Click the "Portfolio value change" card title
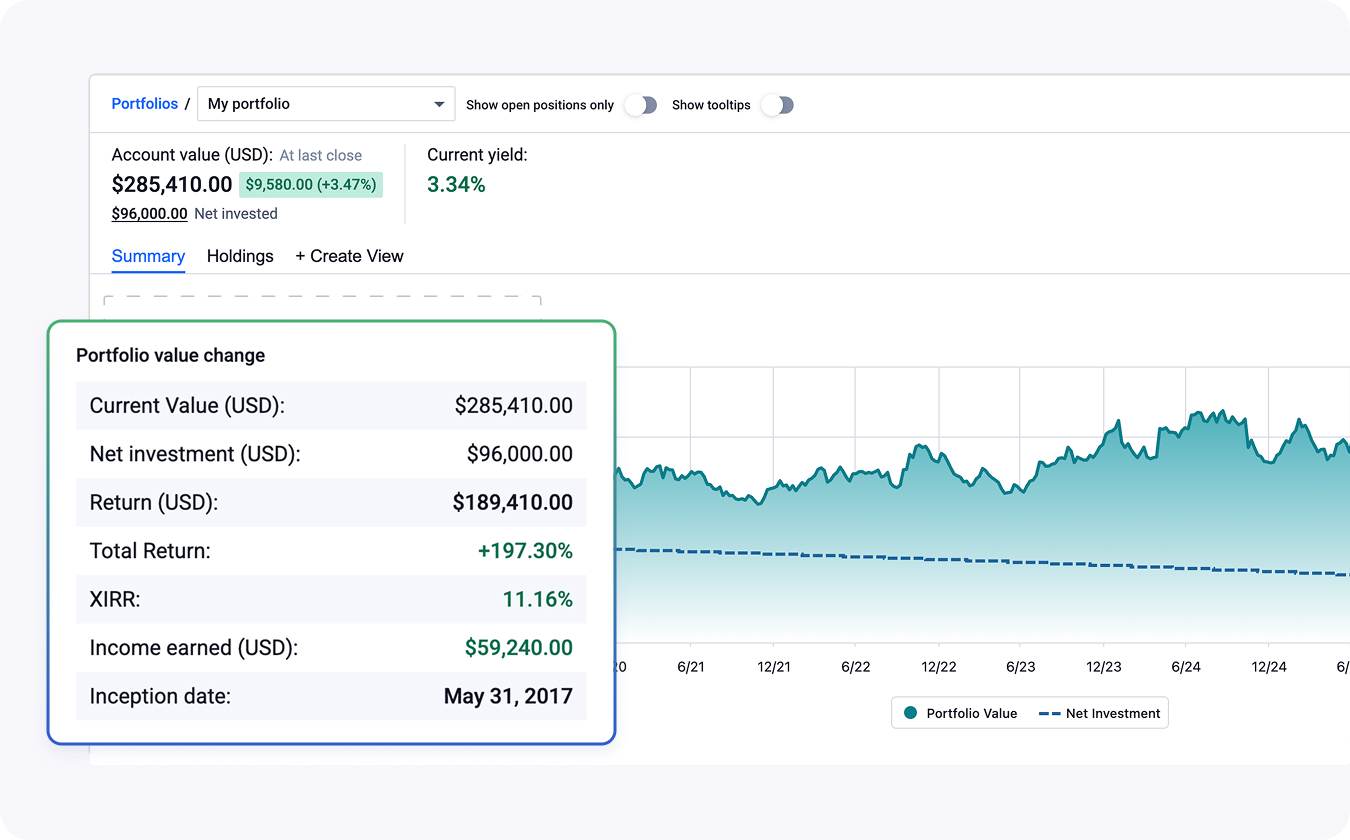Image resolution: width=1350 pixels, height=840 pixels. coord(170,355)
